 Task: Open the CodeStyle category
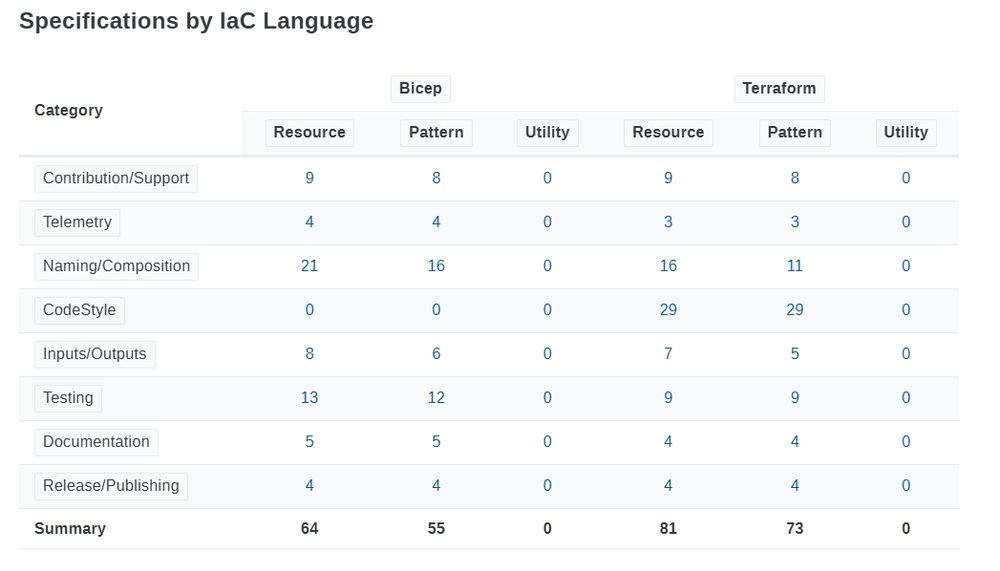pyautogui.click(x=79, y=311)
